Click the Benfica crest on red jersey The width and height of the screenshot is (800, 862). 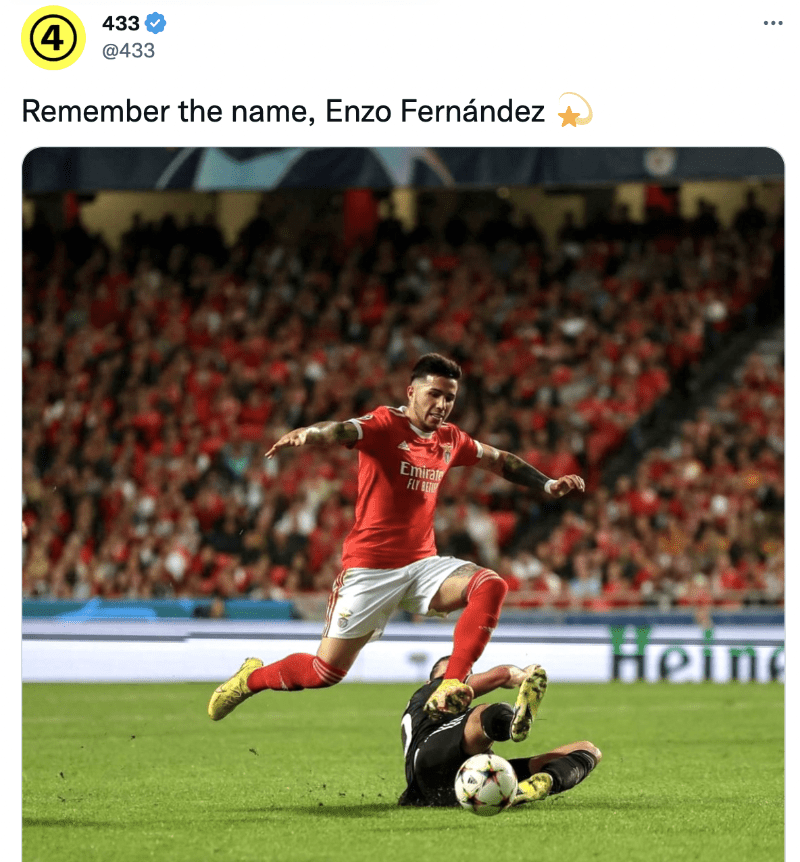(x=447, y=454)
